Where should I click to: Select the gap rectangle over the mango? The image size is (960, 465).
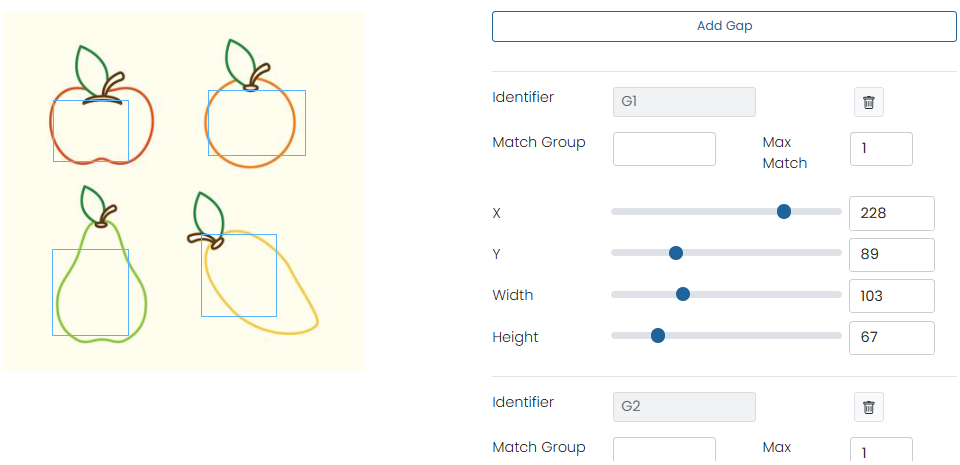point(239,275)
